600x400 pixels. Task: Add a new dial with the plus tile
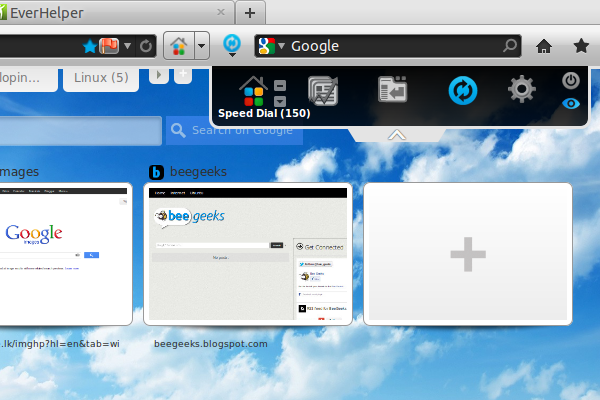(468, 254)
